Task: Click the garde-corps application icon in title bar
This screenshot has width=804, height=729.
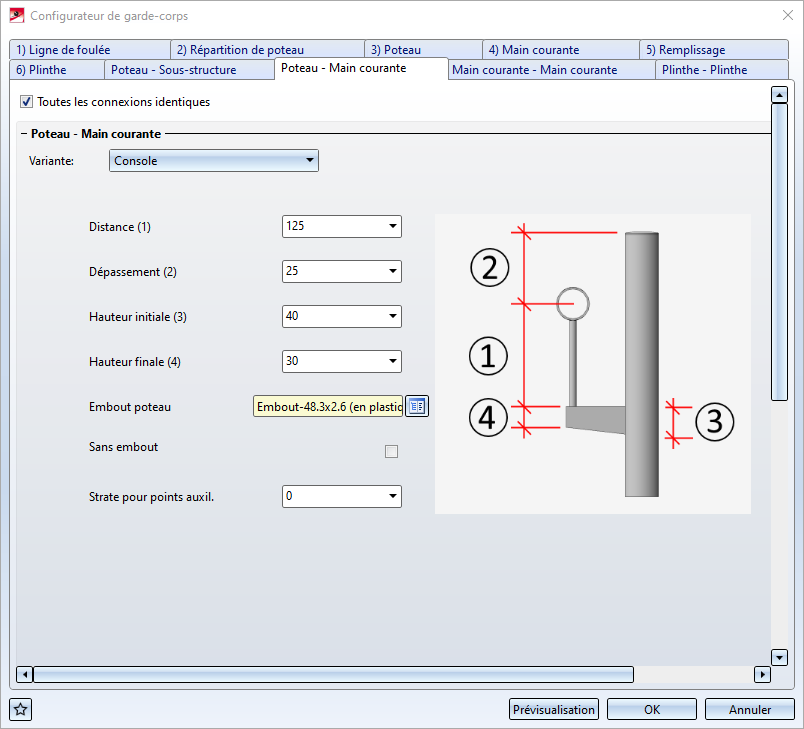Action: click(17, 15)
